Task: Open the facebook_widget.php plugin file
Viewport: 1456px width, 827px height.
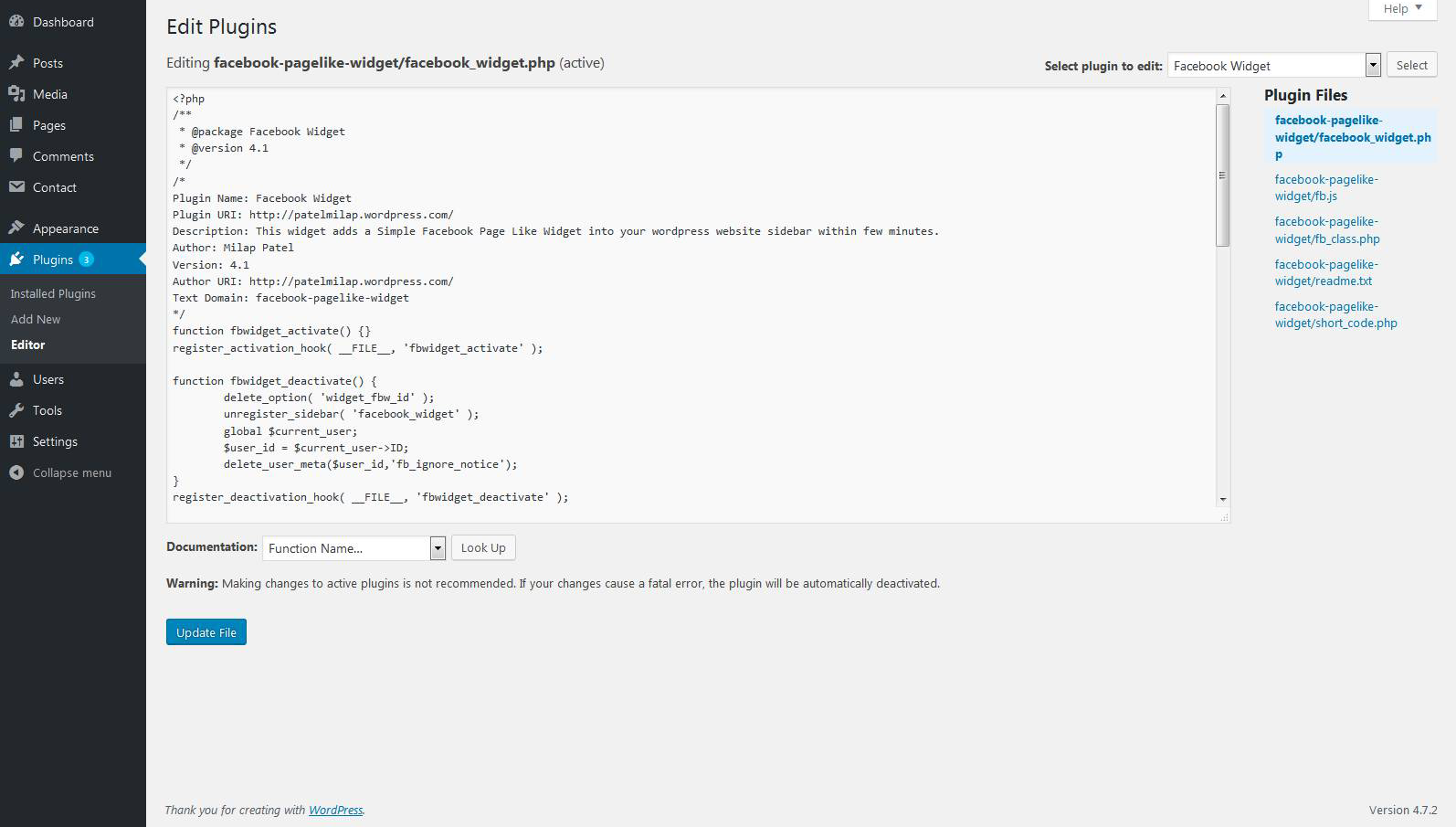Action: [x=1353, y=137]
